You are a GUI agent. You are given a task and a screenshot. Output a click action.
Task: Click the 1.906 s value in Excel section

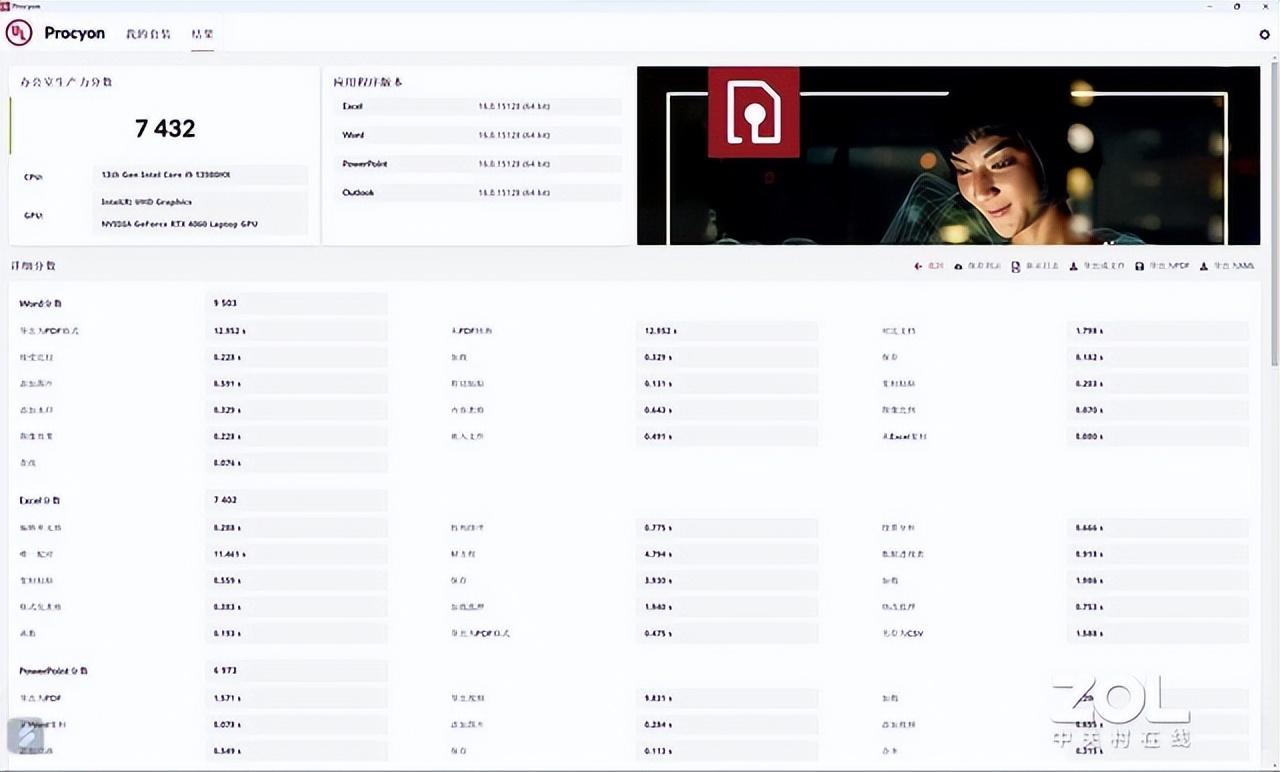tap(1089, 580)
